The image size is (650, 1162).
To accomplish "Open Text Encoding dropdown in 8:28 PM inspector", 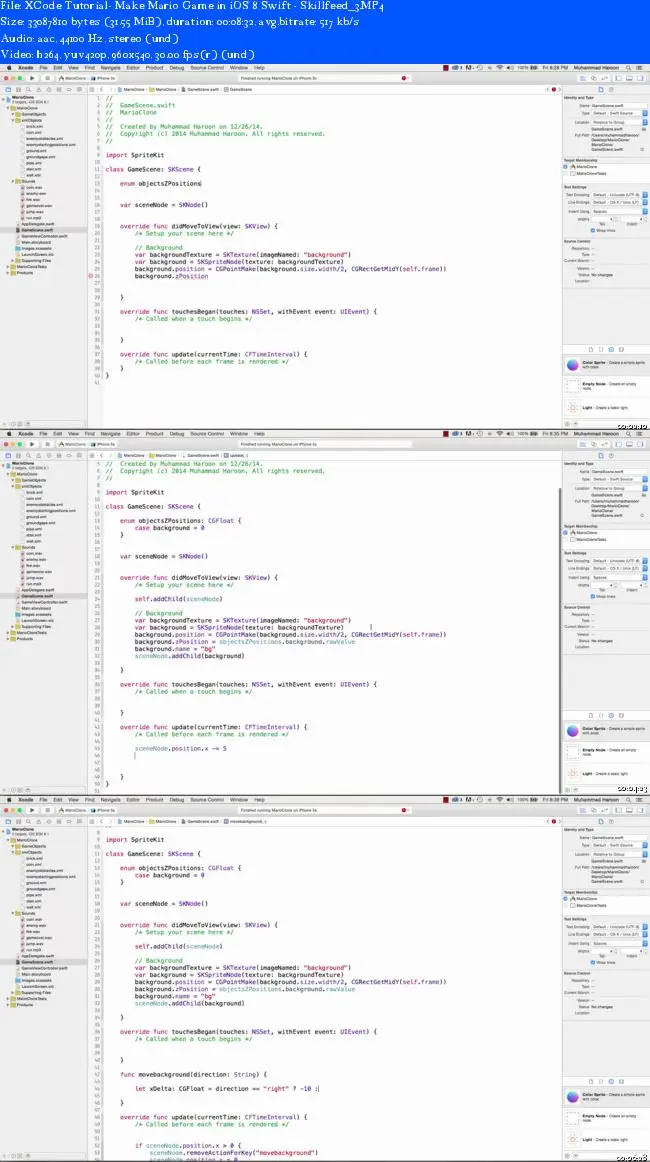I will pyautogui.click(x=618, y=195).
